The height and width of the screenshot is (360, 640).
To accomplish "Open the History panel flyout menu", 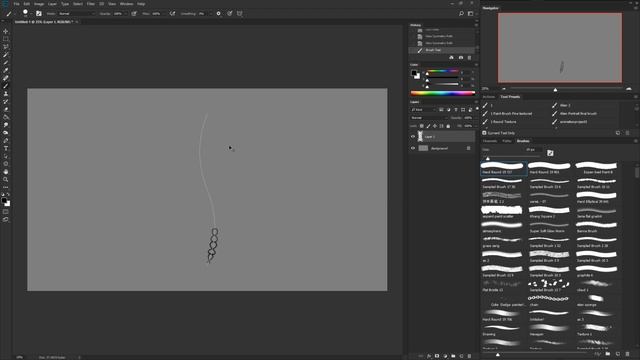I will pos(476,25).
